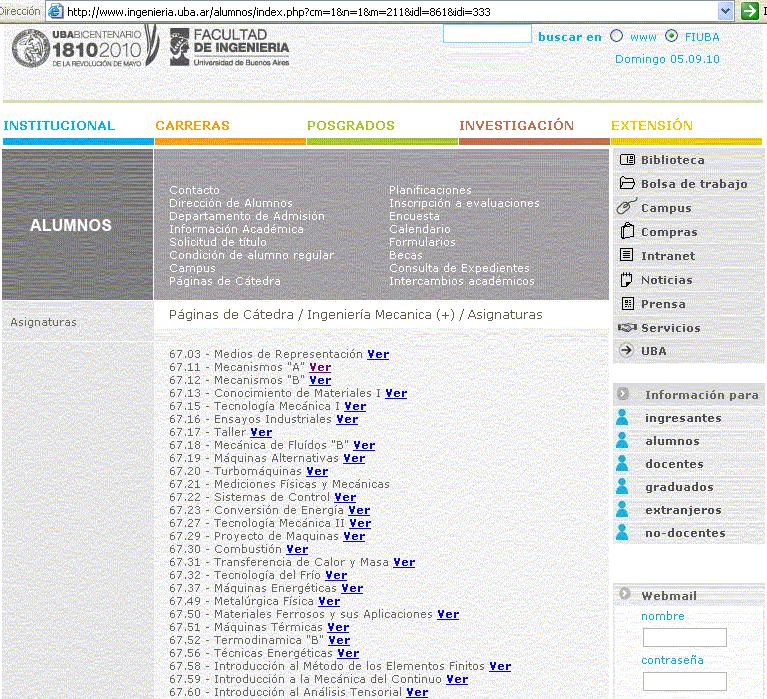Click Condición de alumno regular link
This screenshot has height=699, width=767.
click(x=251, y=255)
